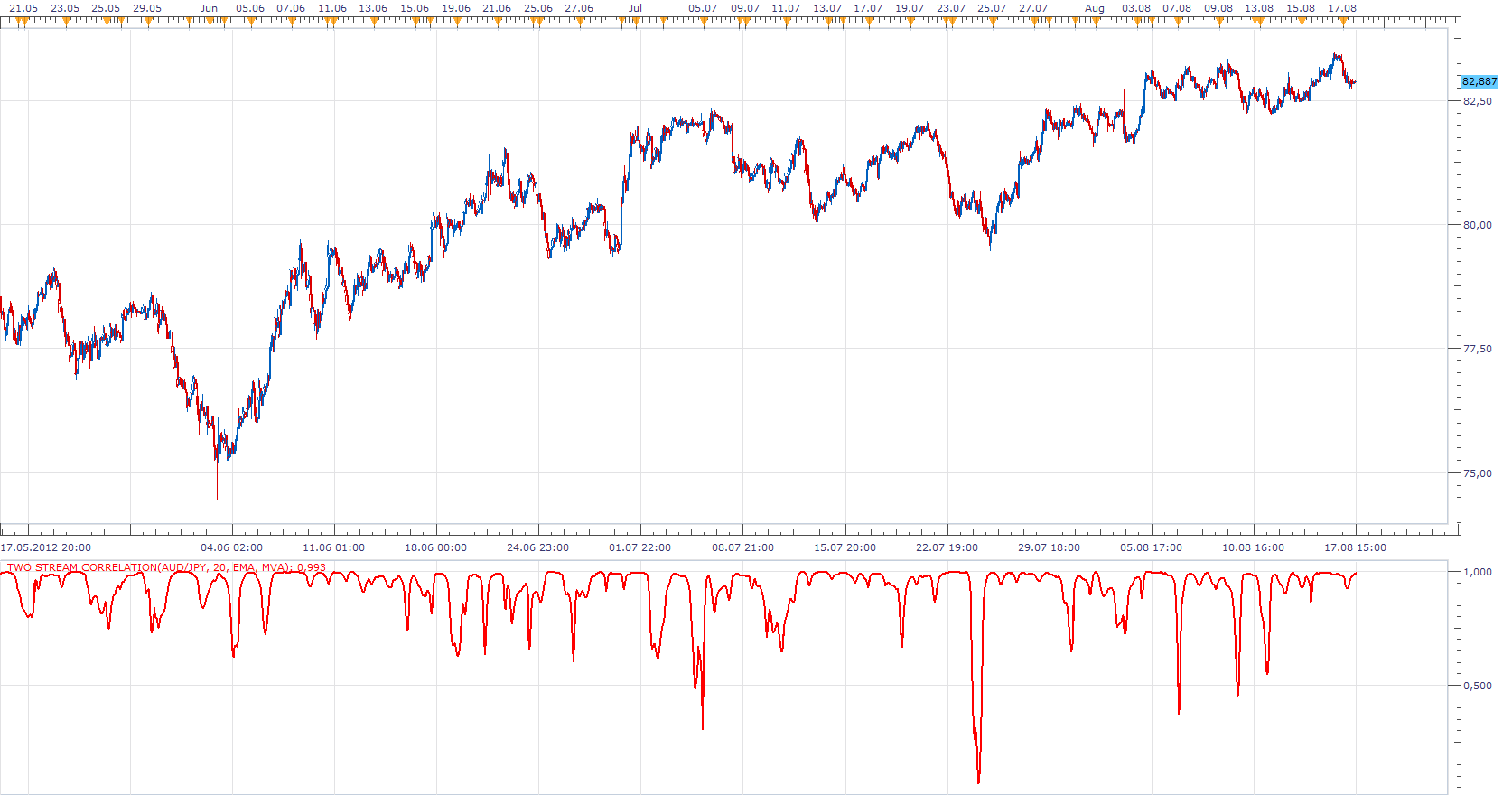Click the 09.07 date on top axis
The width and height of the screenshot is (1512, 795).
point(745,8)
